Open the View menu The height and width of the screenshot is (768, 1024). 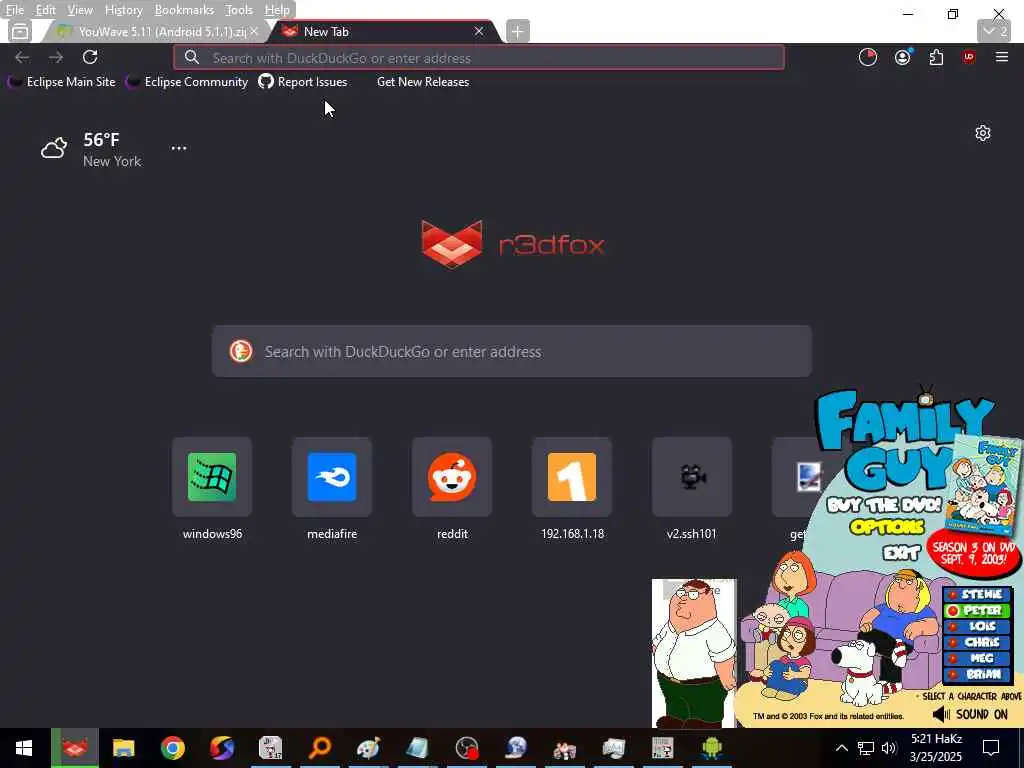tap(80, 10)
